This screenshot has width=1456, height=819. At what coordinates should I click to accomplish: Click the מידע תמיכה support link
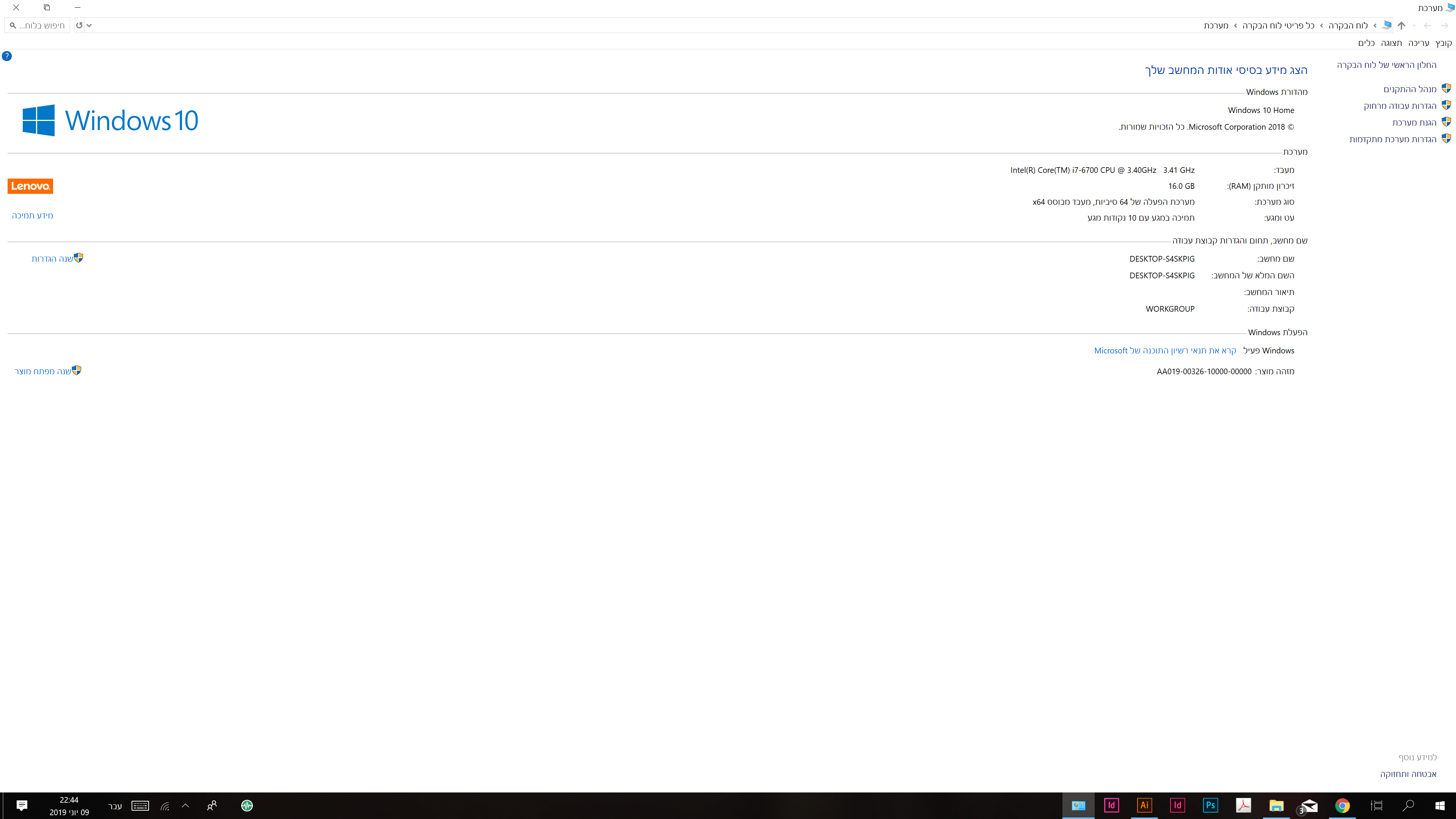click(32, 215)
